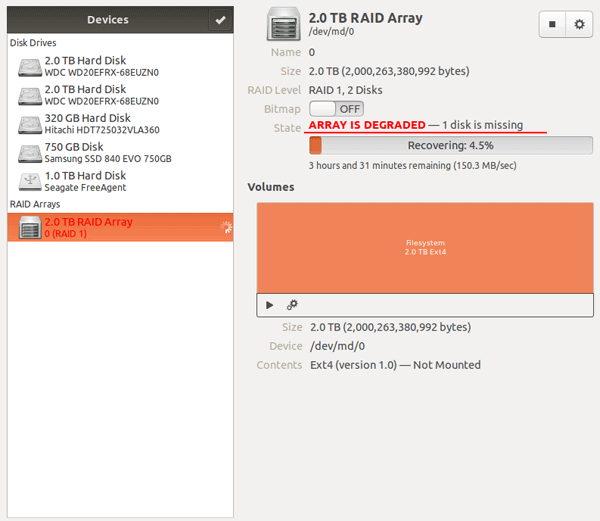Select the 320 GB Hitachi Hard Disk

point(120,124)
